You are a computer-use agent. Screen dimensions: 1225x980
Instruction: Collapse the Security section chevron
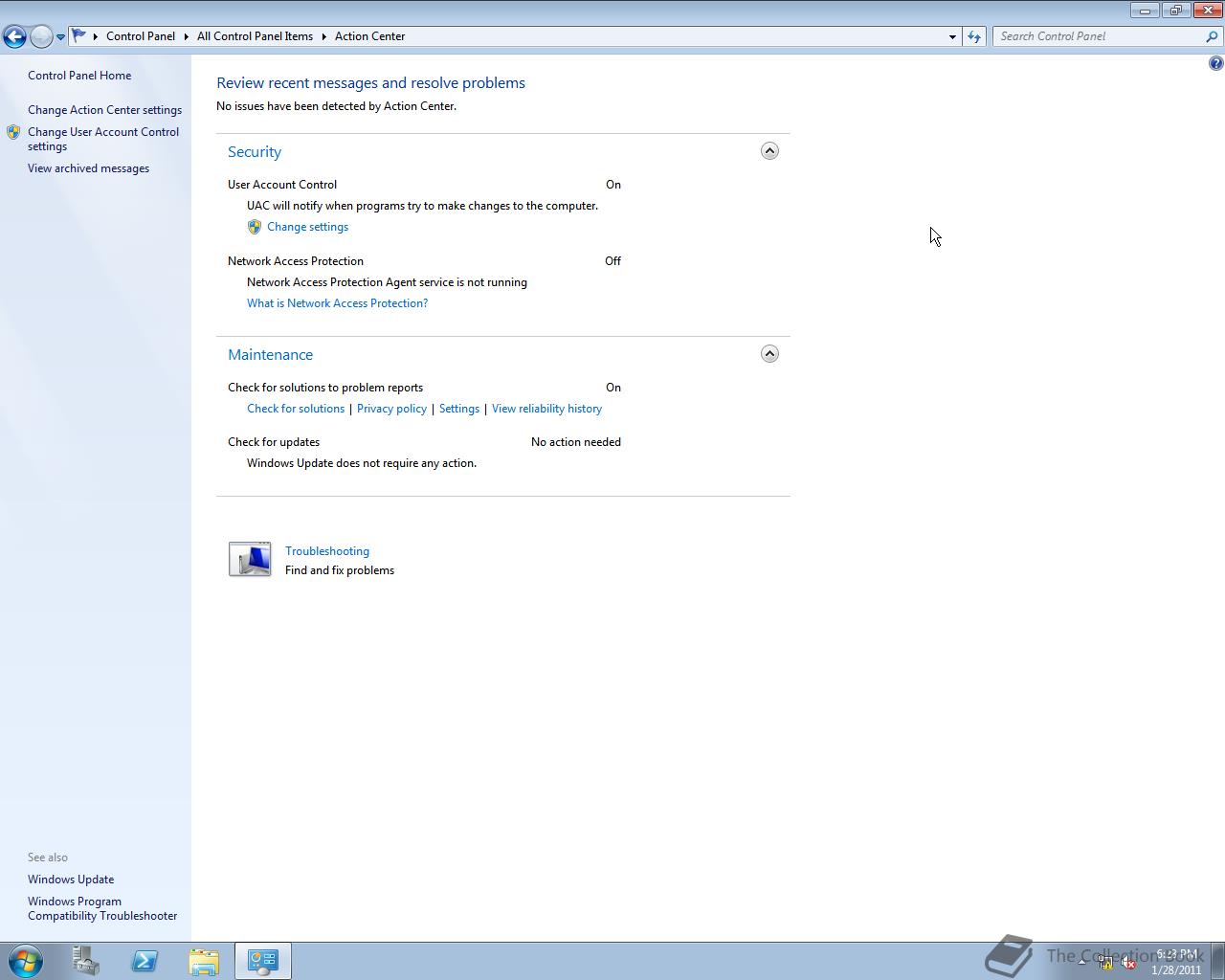pos(769,151)
